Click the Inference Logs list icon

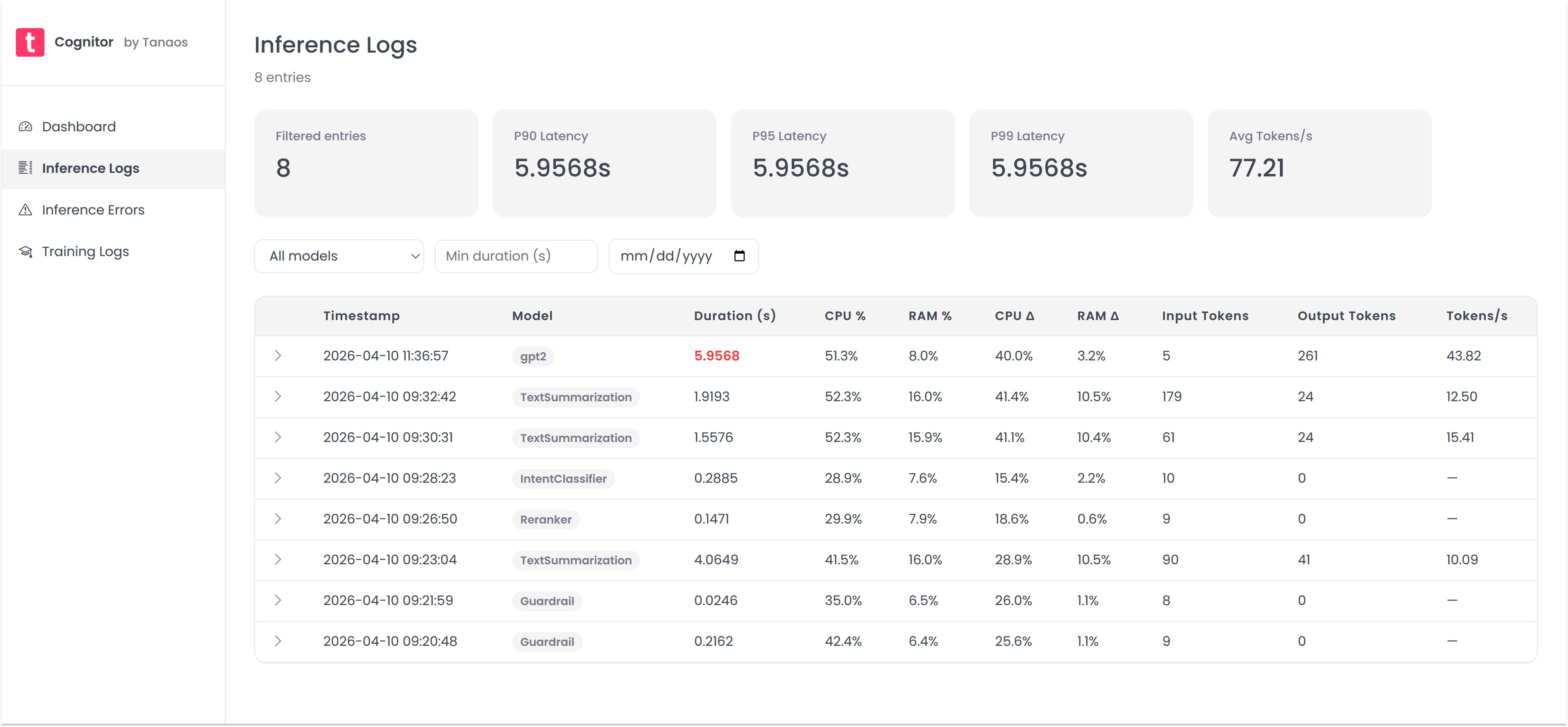(25, 168)
